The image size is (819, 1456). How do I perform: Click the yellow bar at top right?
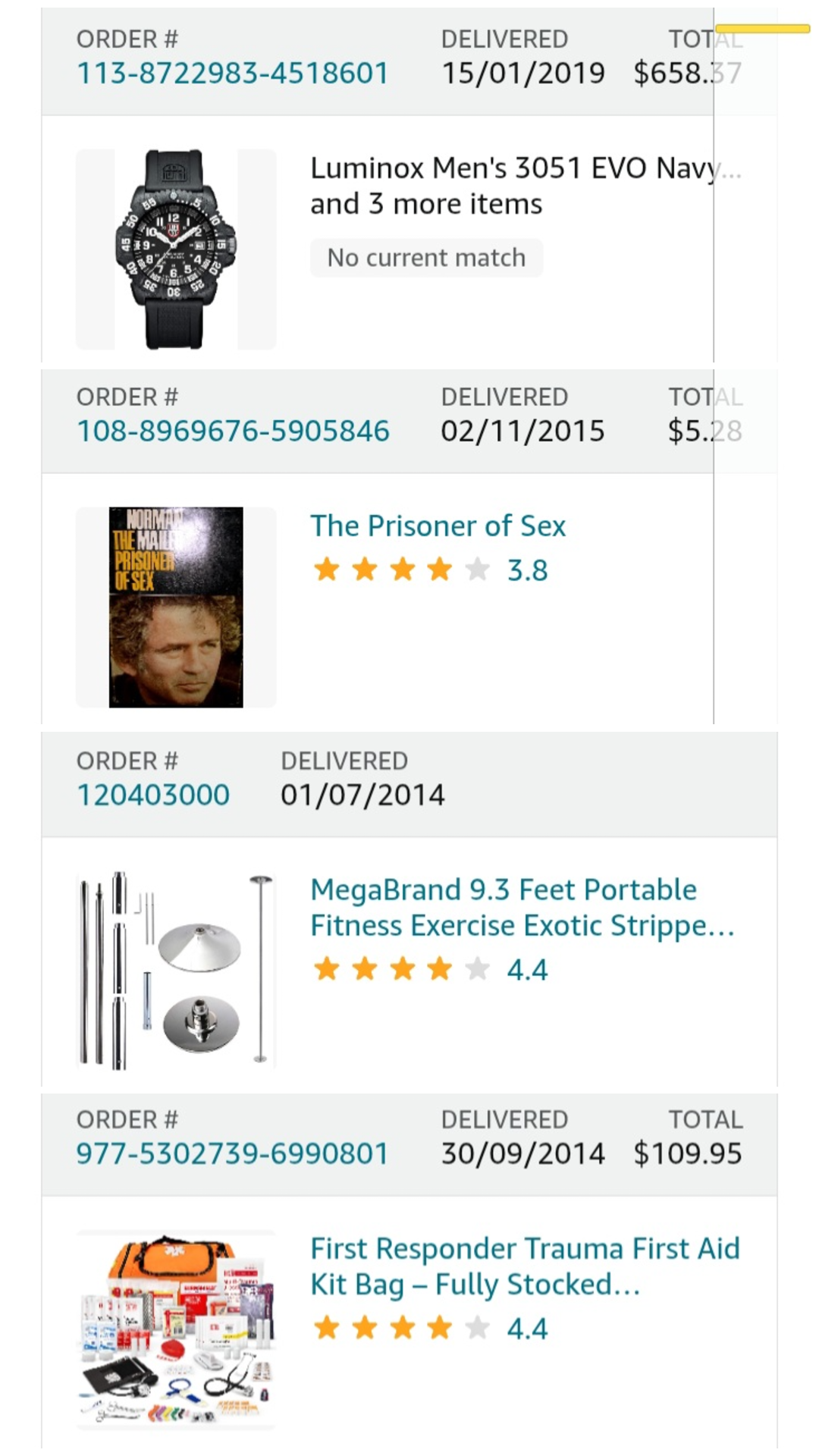[762, 30]
